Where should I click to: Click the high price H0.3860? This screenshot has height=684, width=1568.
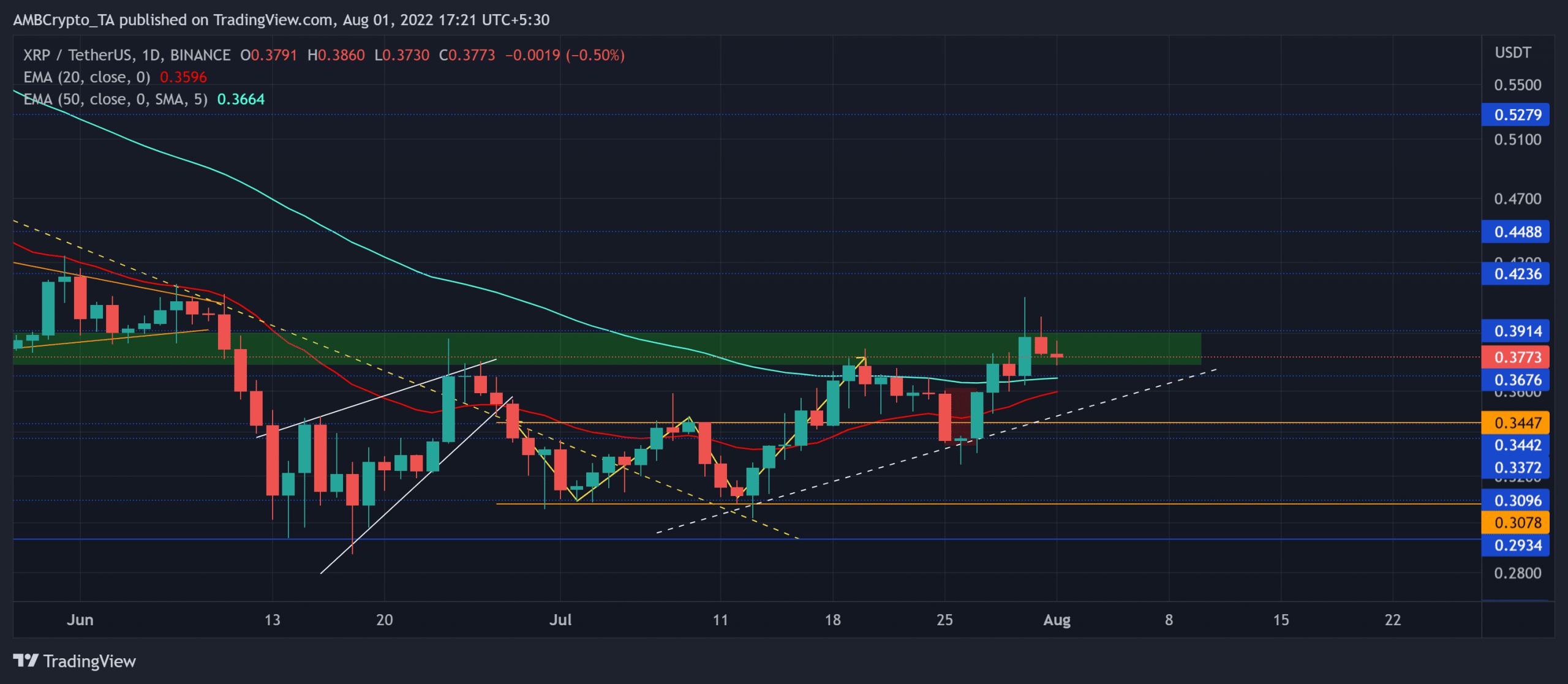coord(336,55)
